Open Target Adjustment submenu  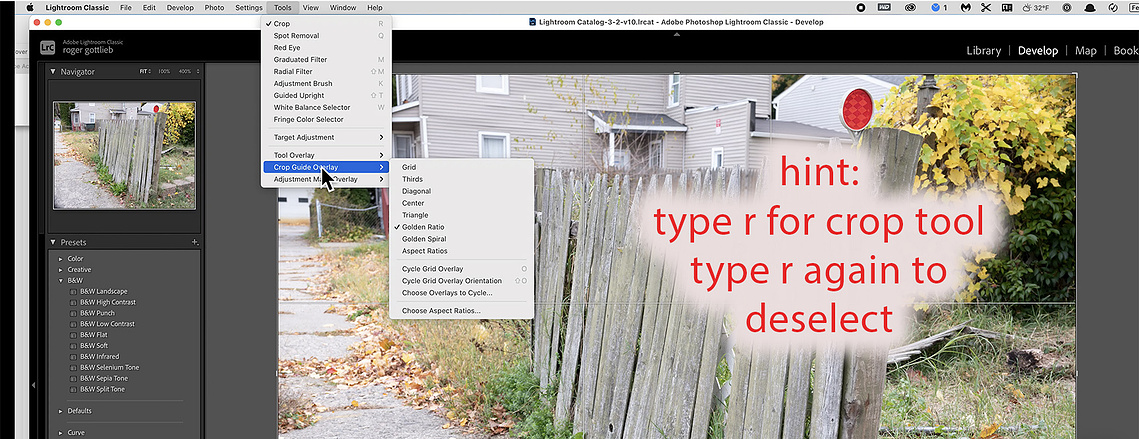[326, 137]
